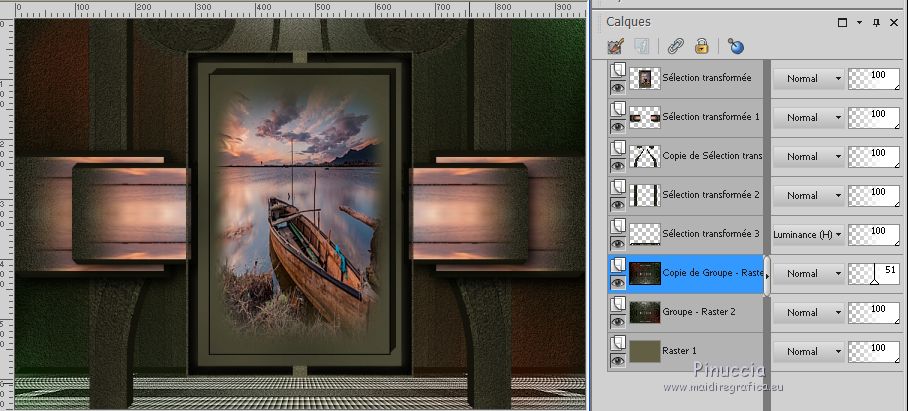
Task: Click the paperclip link layers icon
Action: pyautogui.click(x=675, y=46)
